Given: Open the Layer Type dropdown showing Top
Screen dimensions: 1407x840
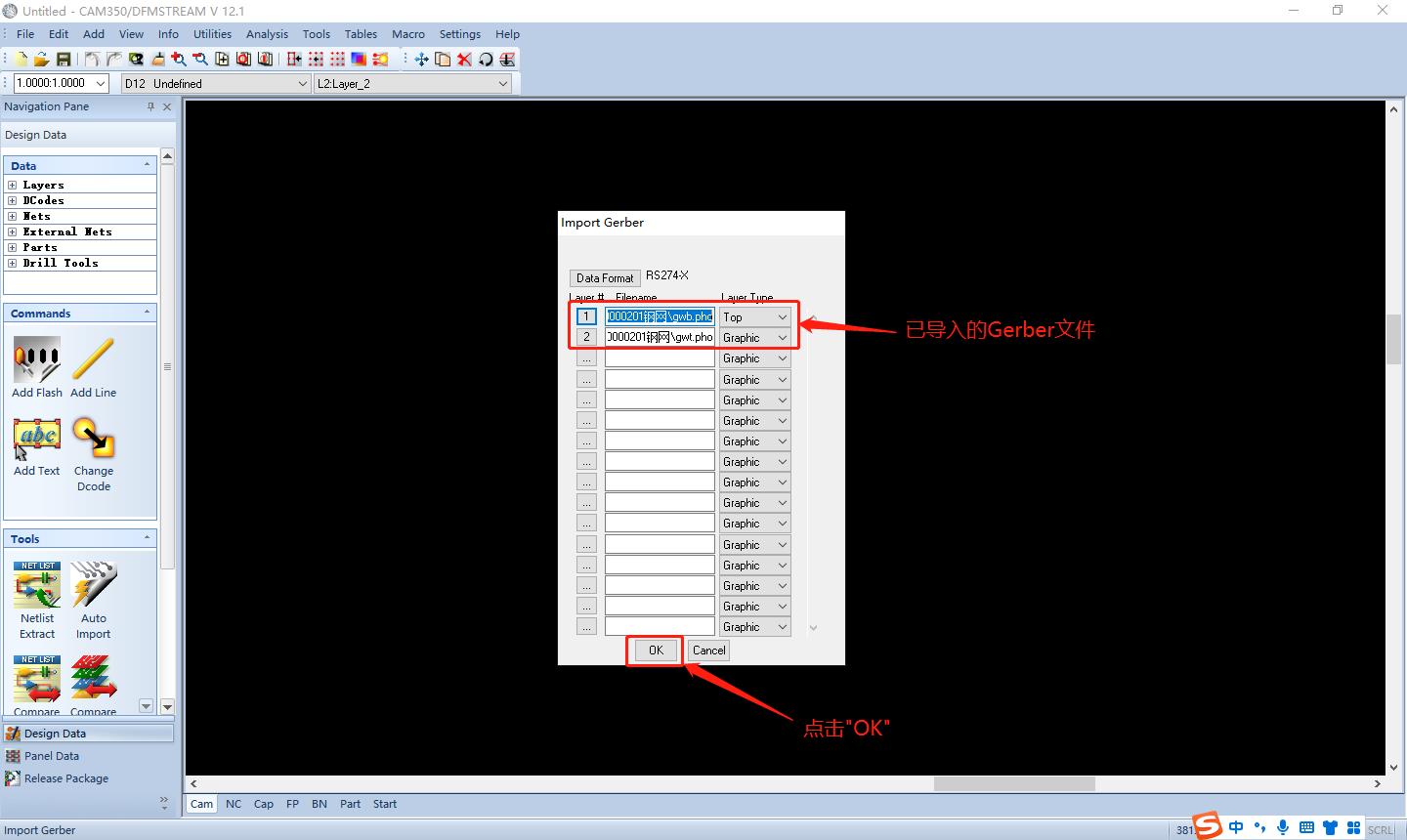Looking at the screenshot, I should (755, 317).
